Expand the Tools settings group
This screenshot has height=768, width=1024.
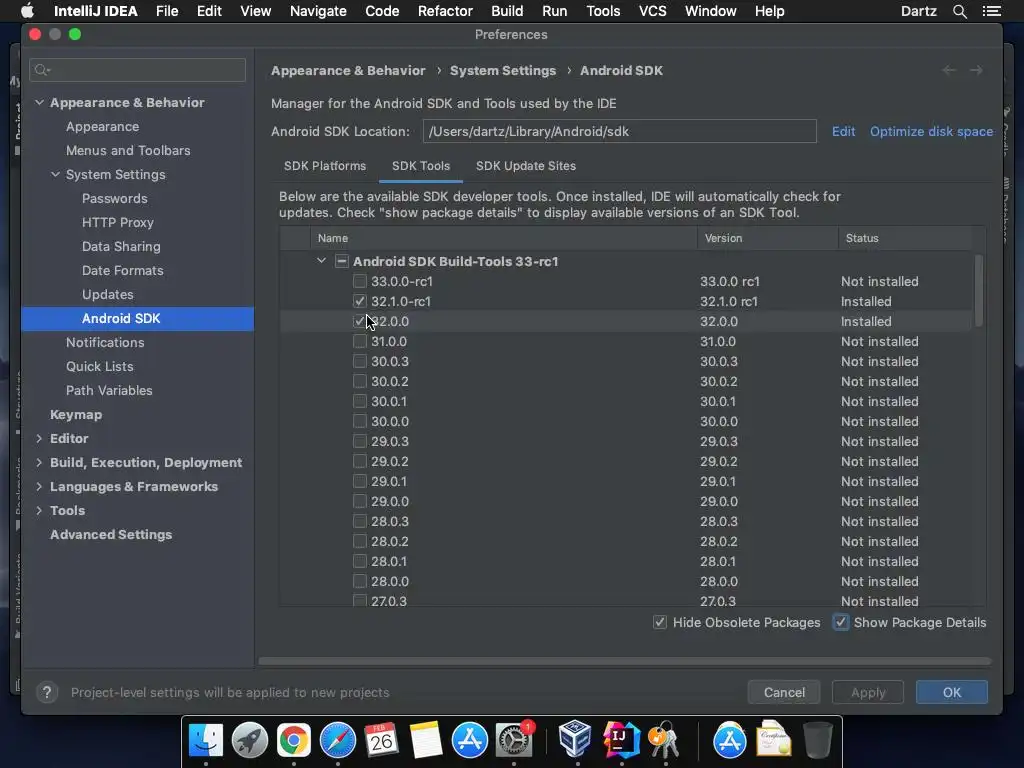[39, 511]
